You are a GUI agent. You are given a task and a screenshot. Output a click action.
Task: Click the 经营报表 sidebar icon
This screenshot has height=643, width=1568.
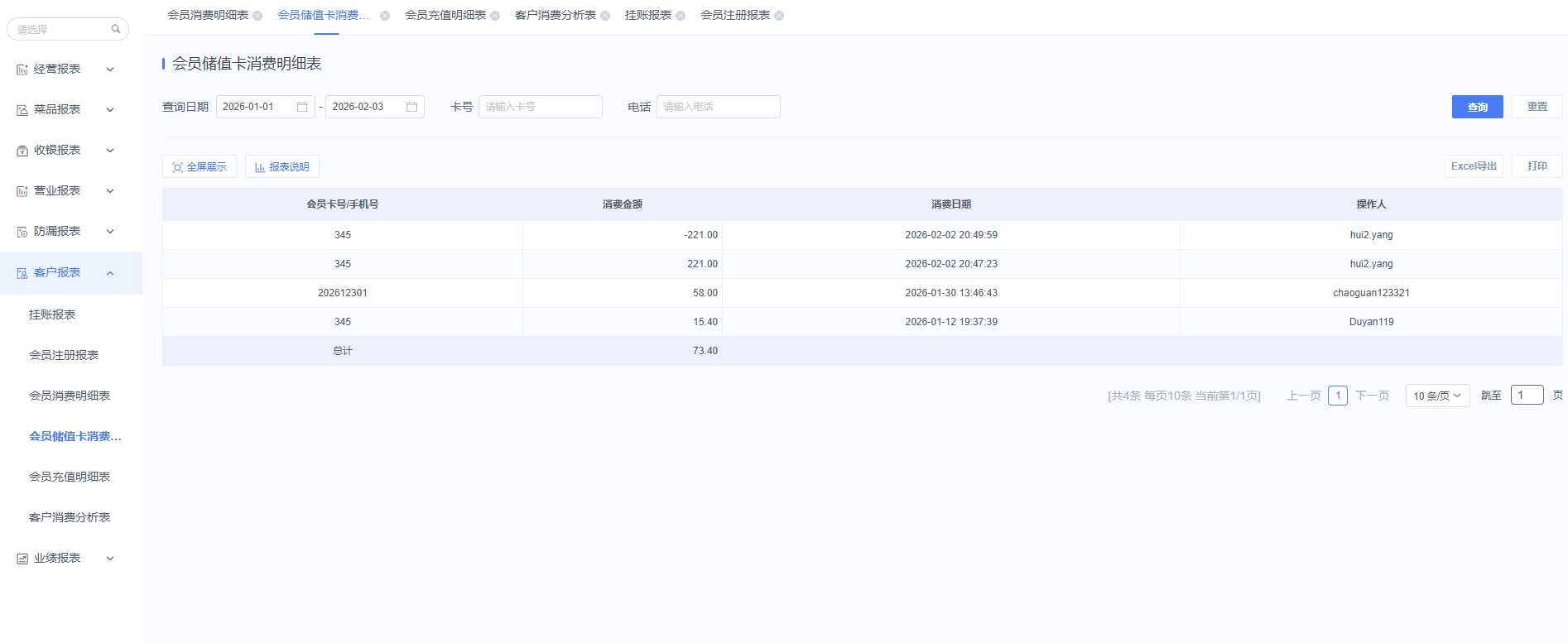coord(22,70)
